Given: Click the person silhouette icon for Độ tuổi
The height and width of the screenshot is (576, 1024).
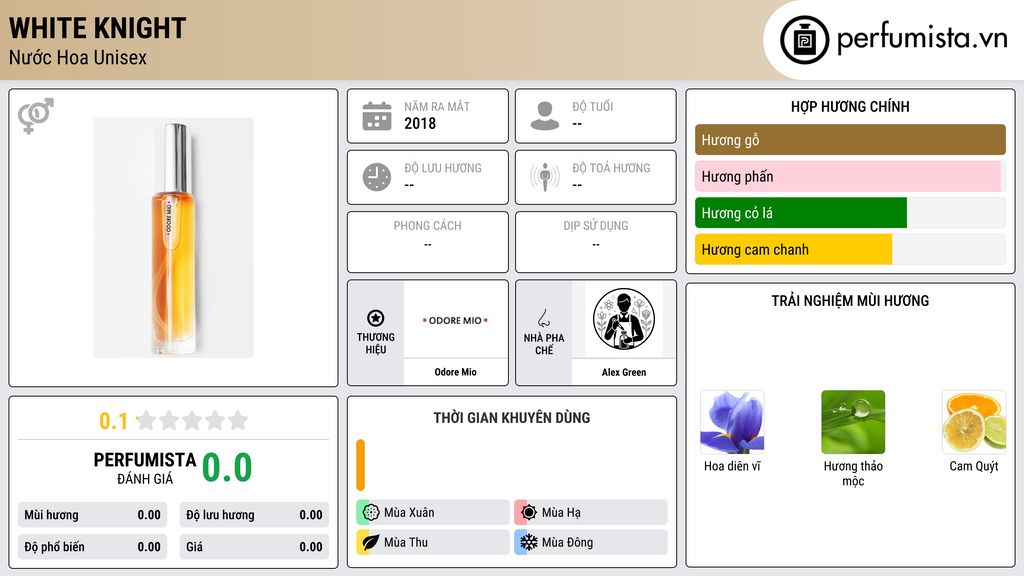Looking at the screenshot, I should click(545, 116).
